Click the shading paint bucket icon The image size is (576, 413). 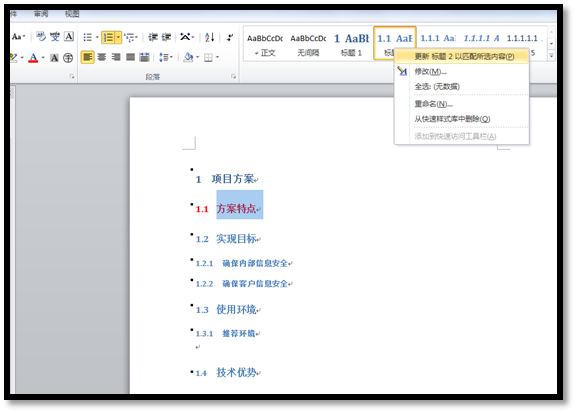click(188, 57)
